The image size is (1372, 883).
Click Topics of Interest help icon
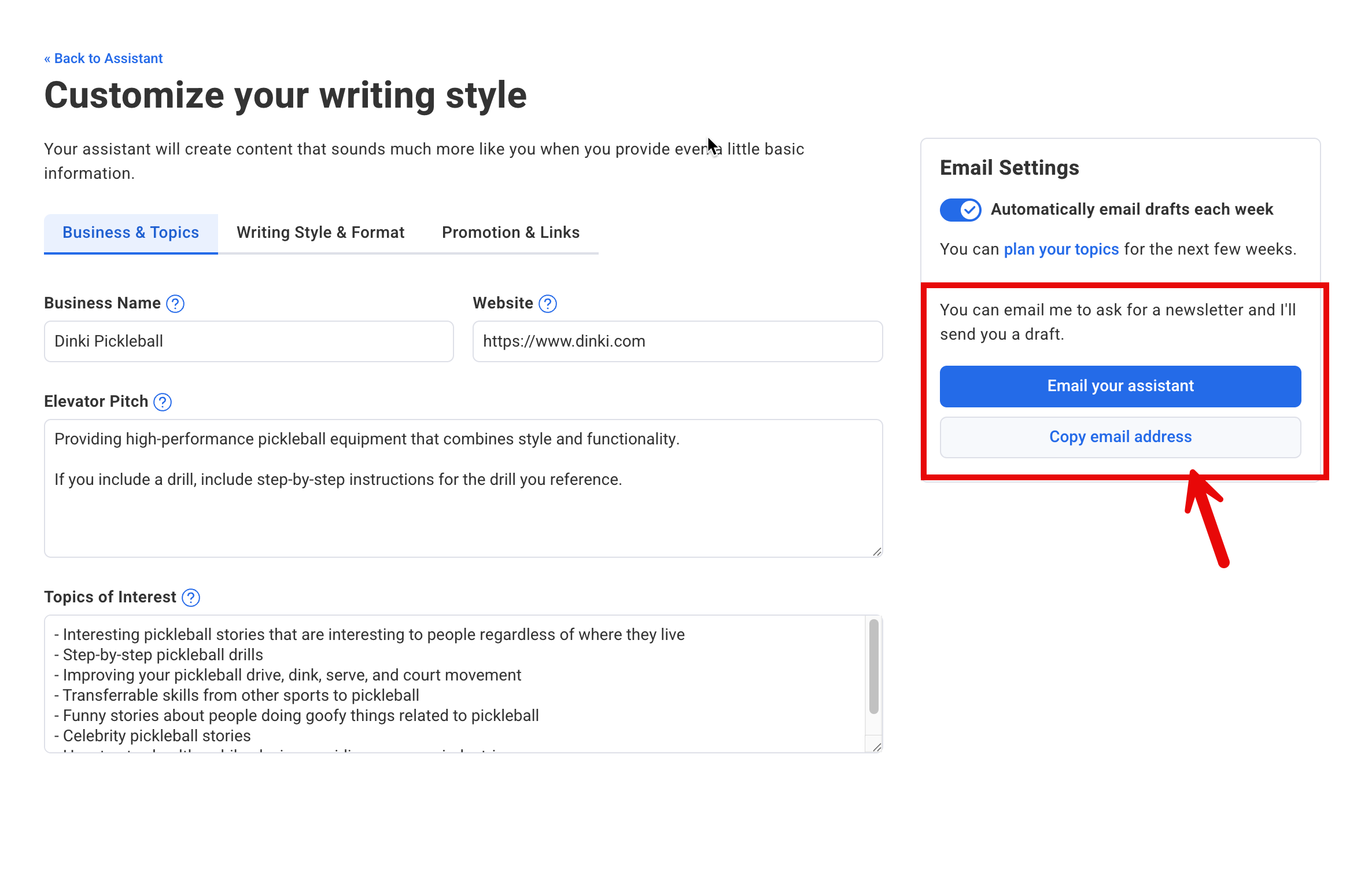click(190, 598)
